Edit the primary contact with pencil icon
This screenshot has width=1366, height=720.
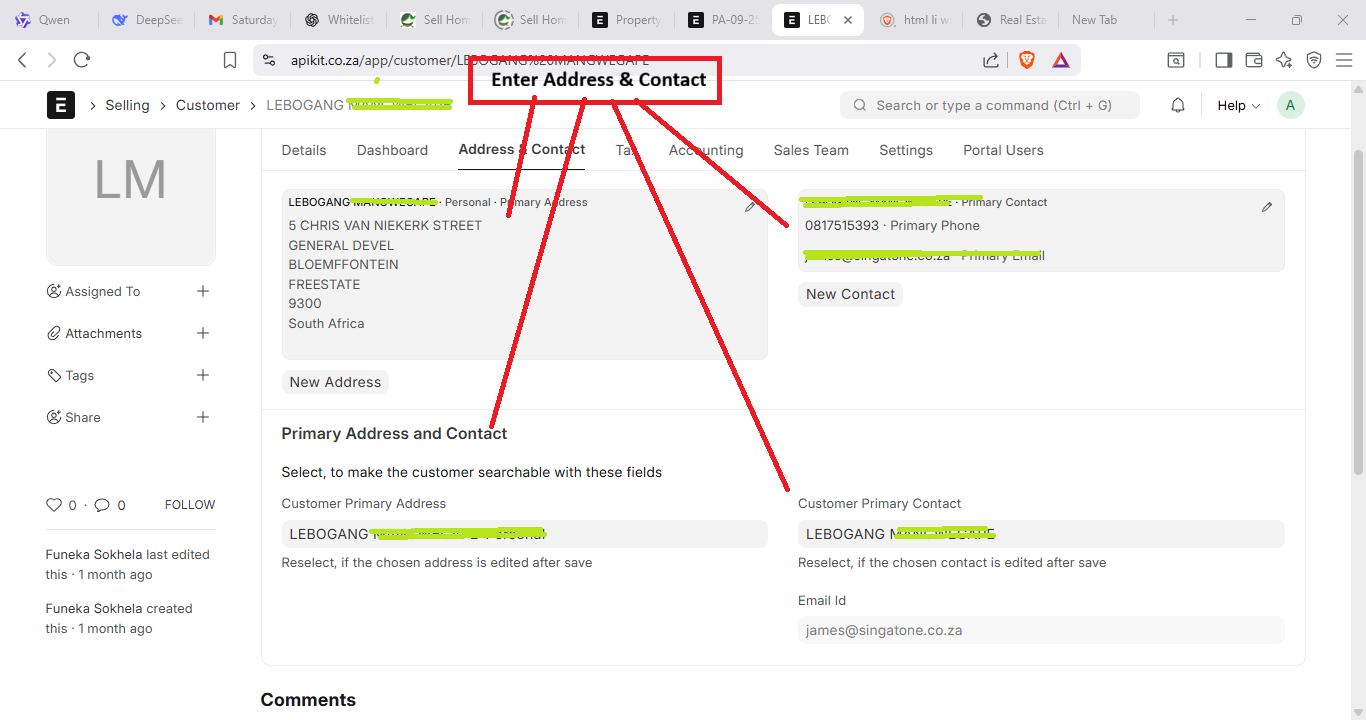(1267, 207)
